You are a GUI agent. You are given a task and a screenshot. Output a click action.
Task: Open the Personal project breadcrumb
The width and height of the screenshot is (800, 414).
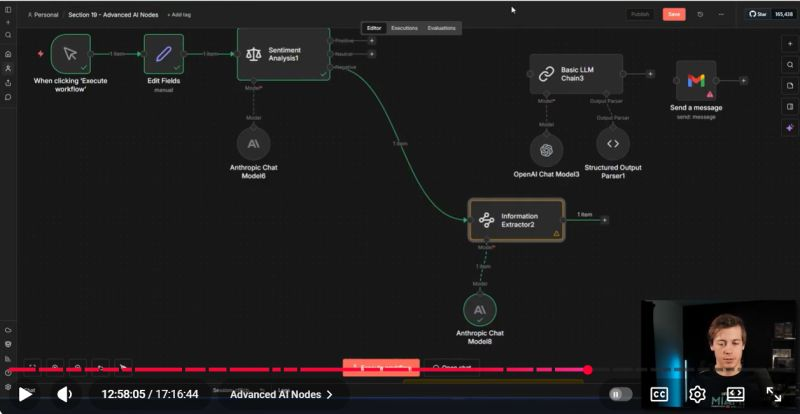[43, 15]
